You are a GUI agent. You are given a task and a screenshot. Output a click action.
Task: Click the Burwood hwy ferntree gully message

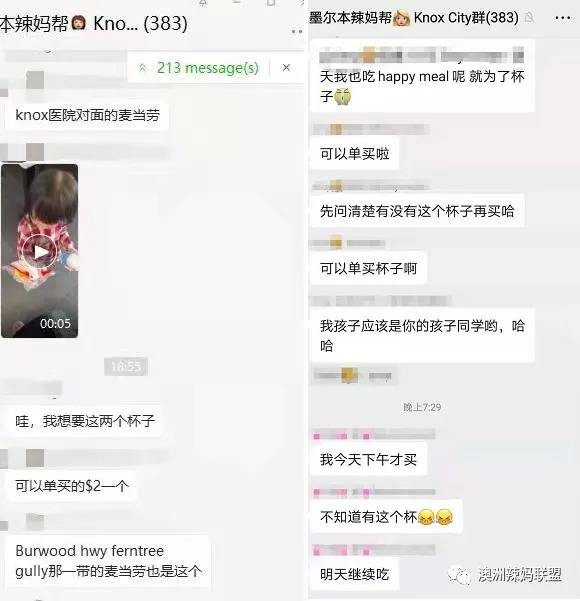[108, 561]
